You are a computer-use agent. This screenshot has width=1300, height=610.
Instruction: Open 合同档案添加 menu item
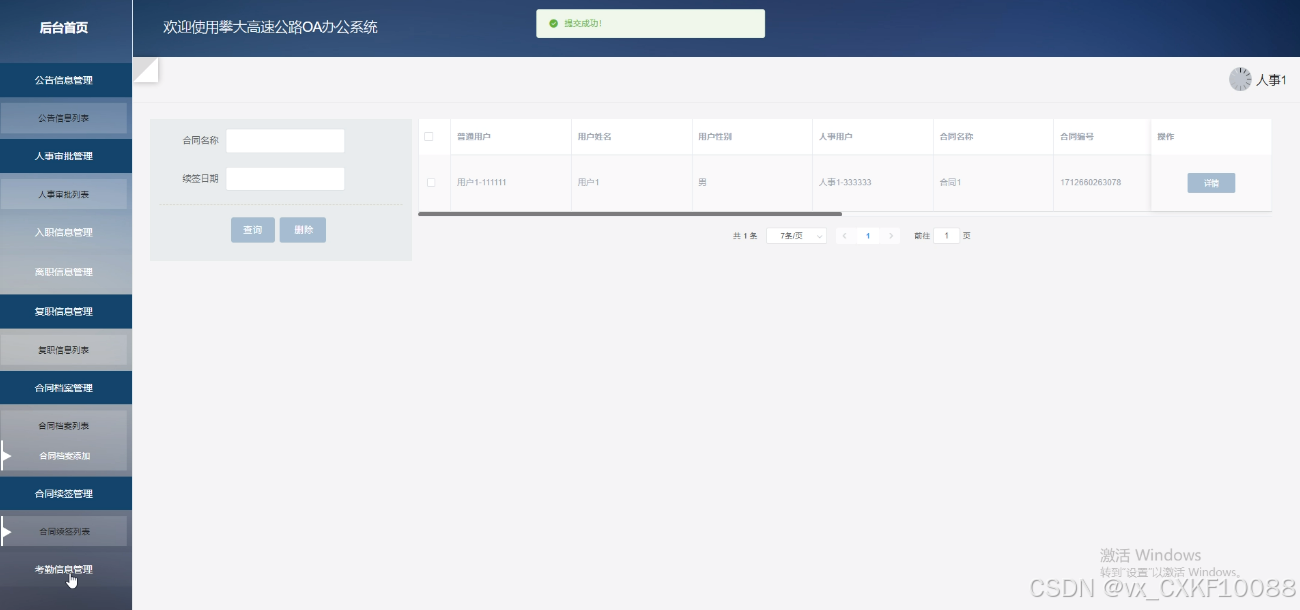pyautogui.click(x=64, y=456)
